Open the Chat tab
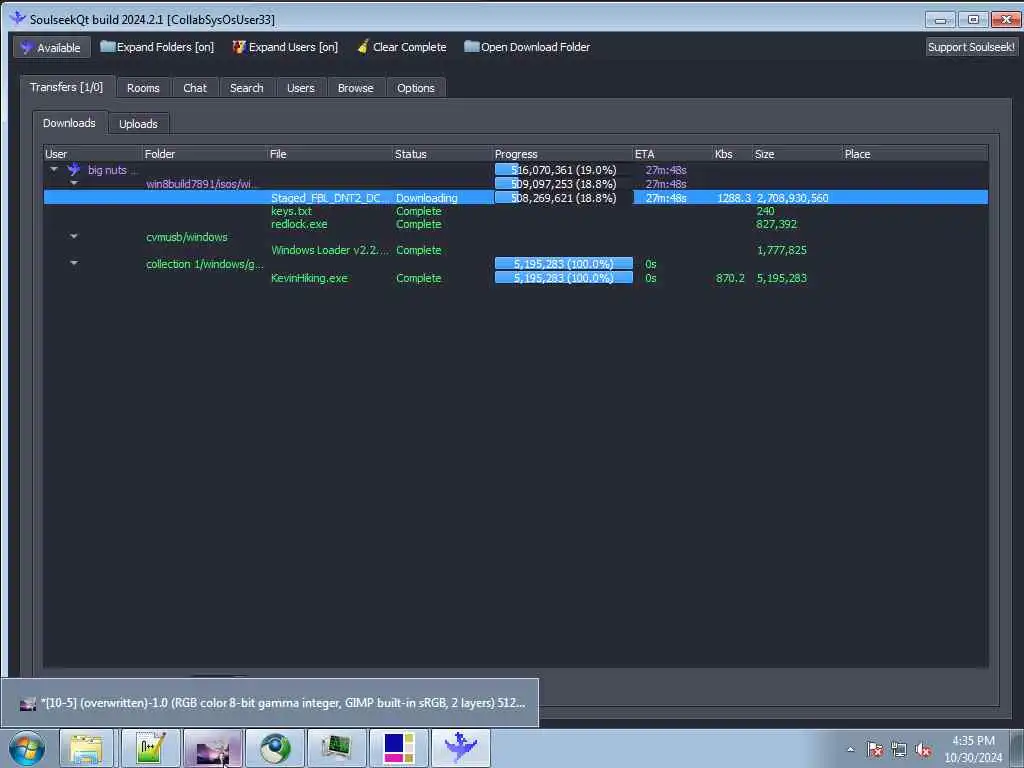The height and width of the screenshot is (768, 1024). 195,88
